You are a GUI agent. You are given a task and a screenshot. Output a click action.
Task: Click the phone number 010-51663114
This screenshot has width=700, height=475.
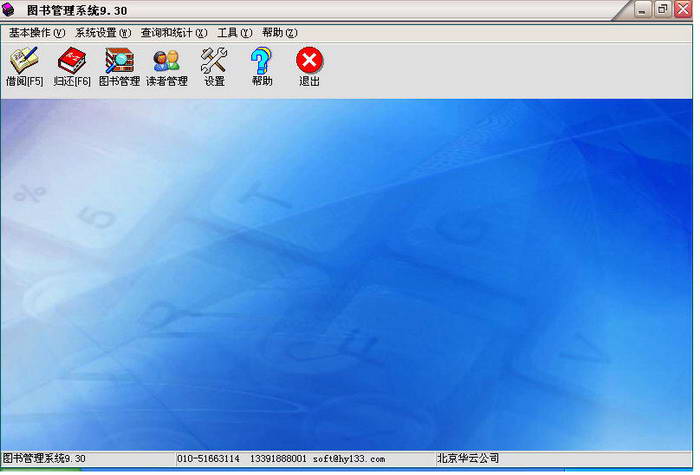208,459
